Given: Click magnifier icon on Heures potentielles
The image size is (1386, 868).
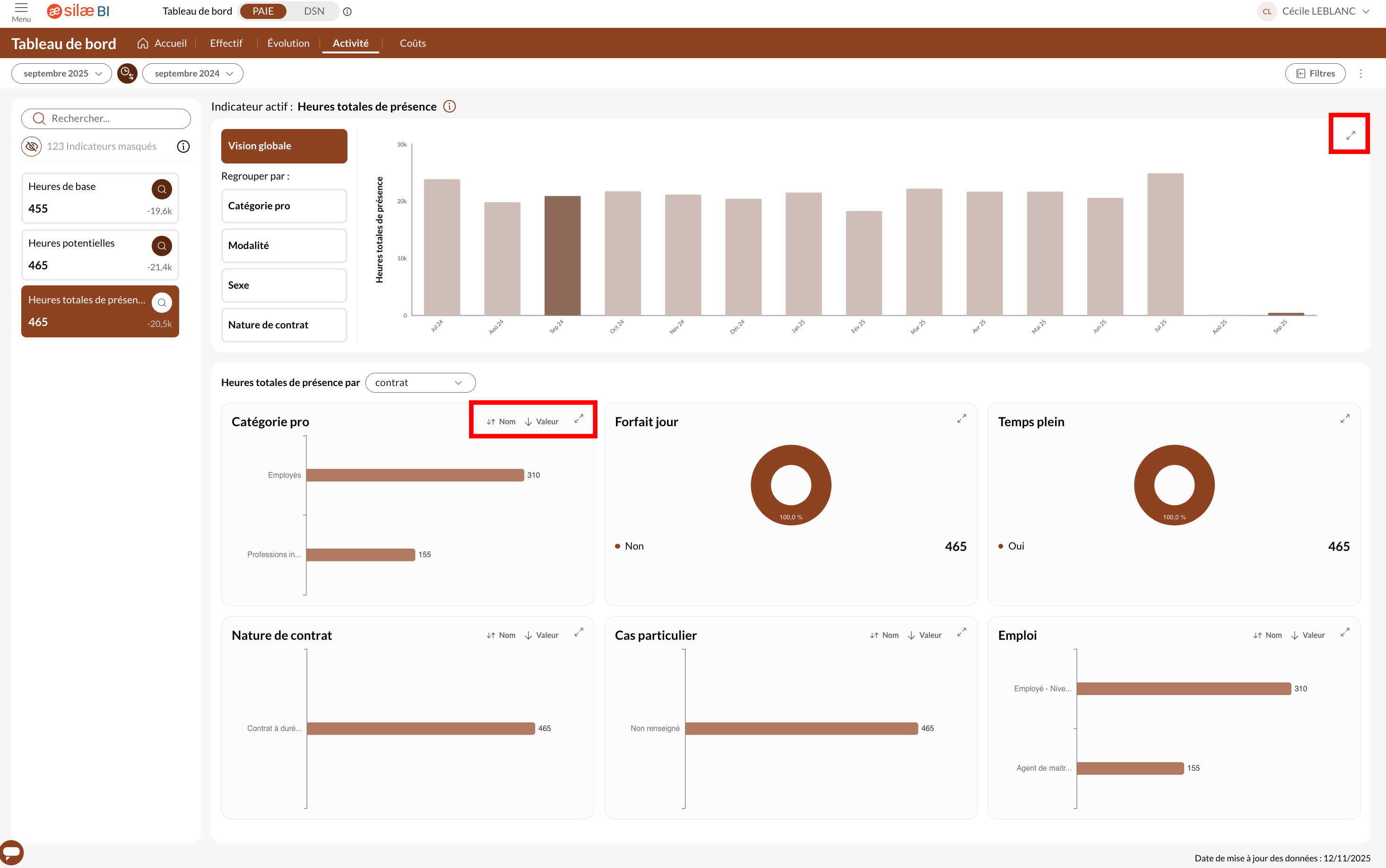Looking at the screenshot, I should pos(161,246).
